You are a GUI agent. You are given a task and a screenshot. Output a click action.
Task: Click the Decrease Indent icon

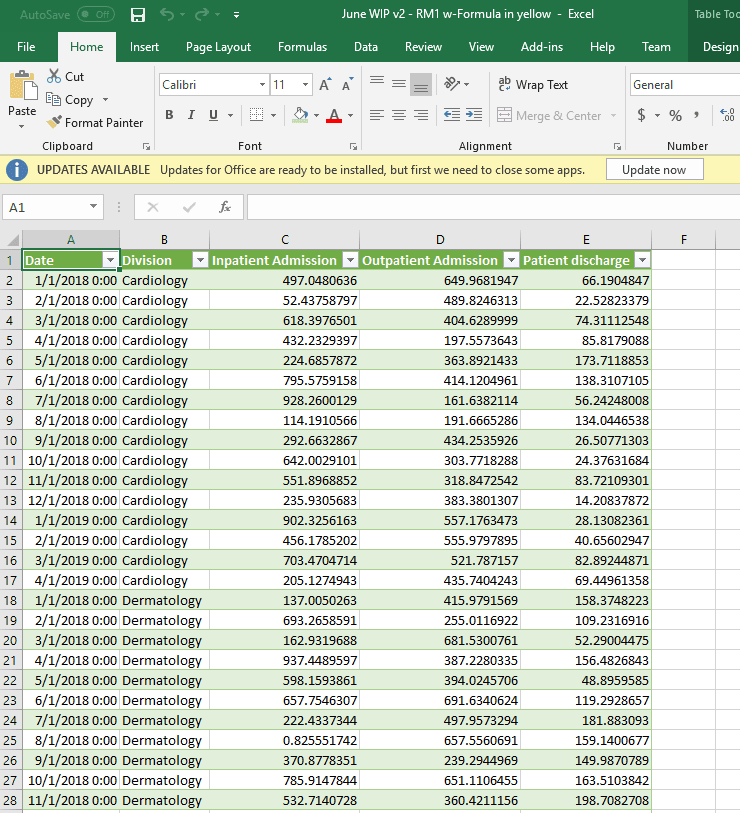[452, 115]
